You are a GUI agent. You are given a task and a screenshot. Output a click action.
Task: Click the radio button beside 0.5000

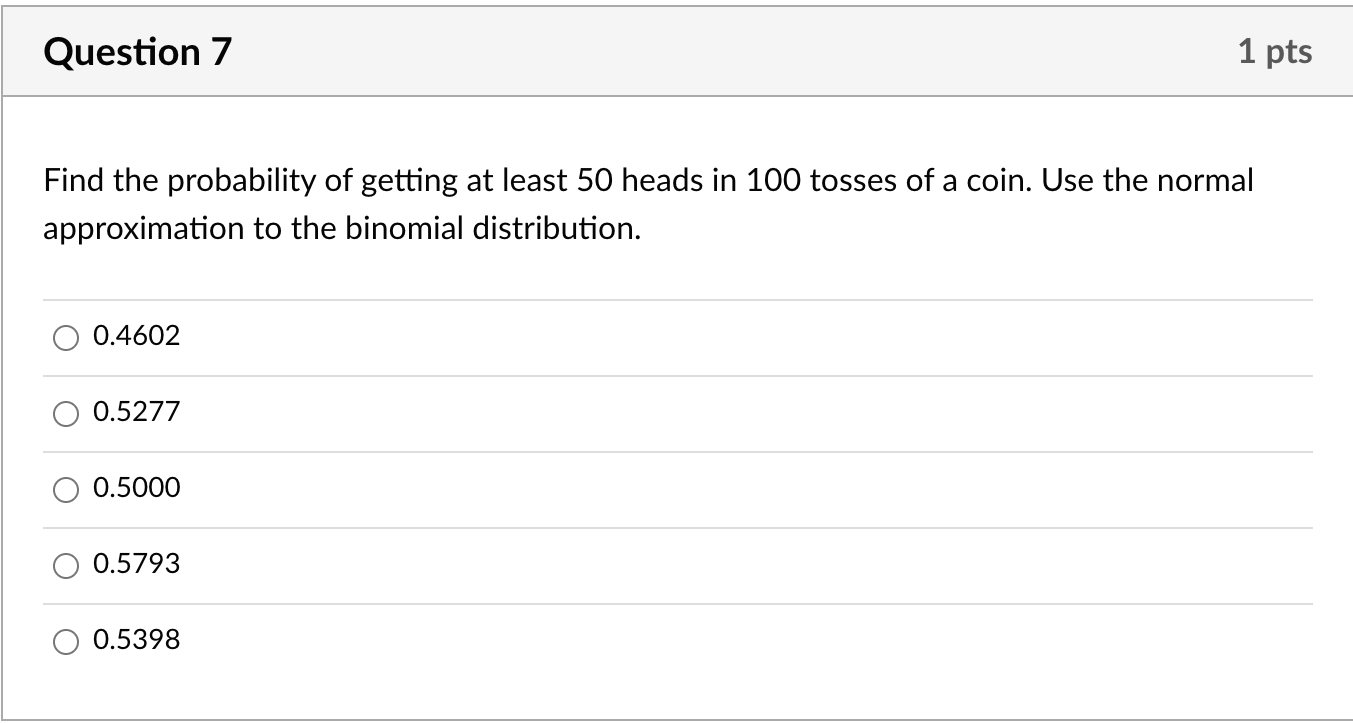click(x=65, y=489)
